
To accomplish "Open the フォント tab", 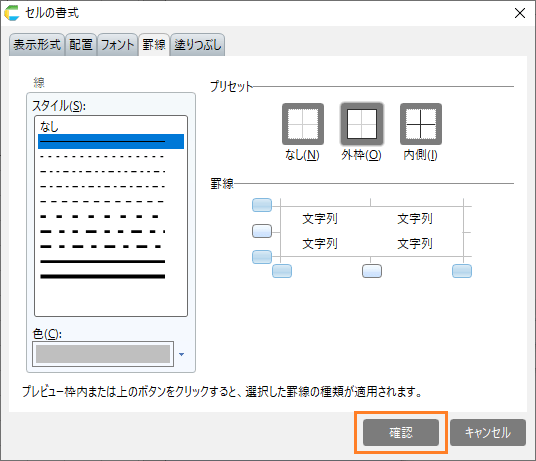I will [118, 45].
